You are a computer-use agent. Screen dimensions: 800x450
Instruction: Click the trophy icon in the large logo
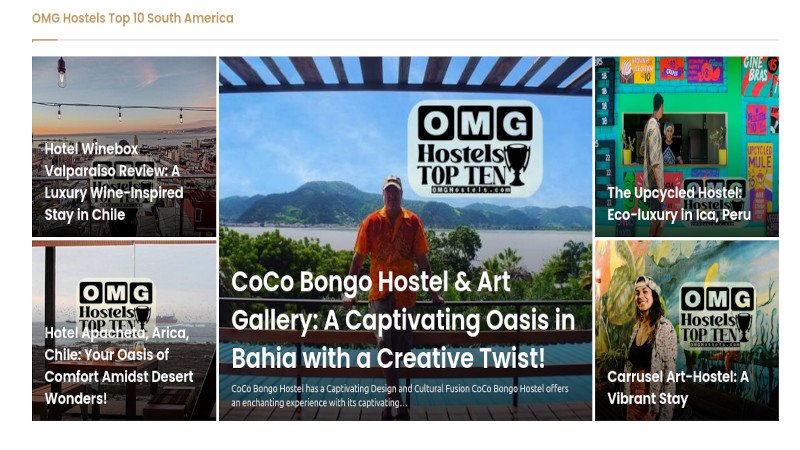[x=517, y=164]
